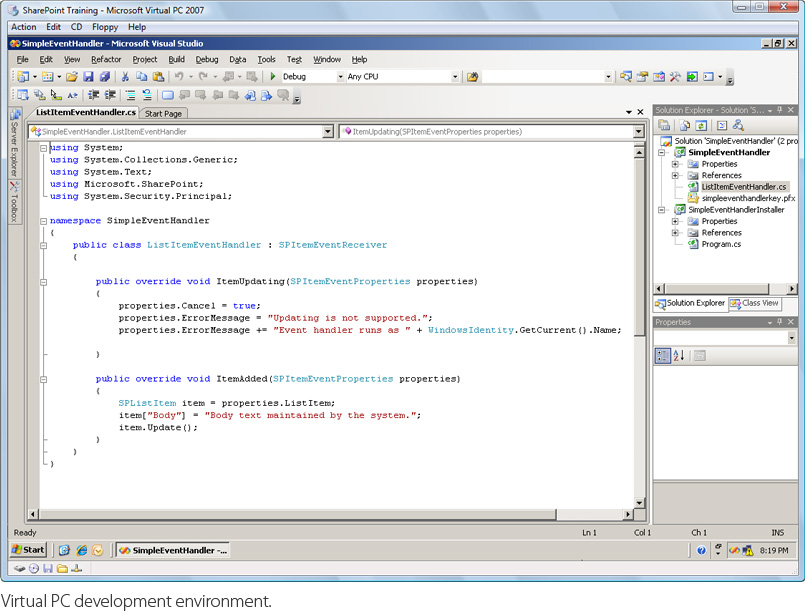Screen dimensions: 805x611
Task: Comment out the selected lines icon
Action: (130, 95)
